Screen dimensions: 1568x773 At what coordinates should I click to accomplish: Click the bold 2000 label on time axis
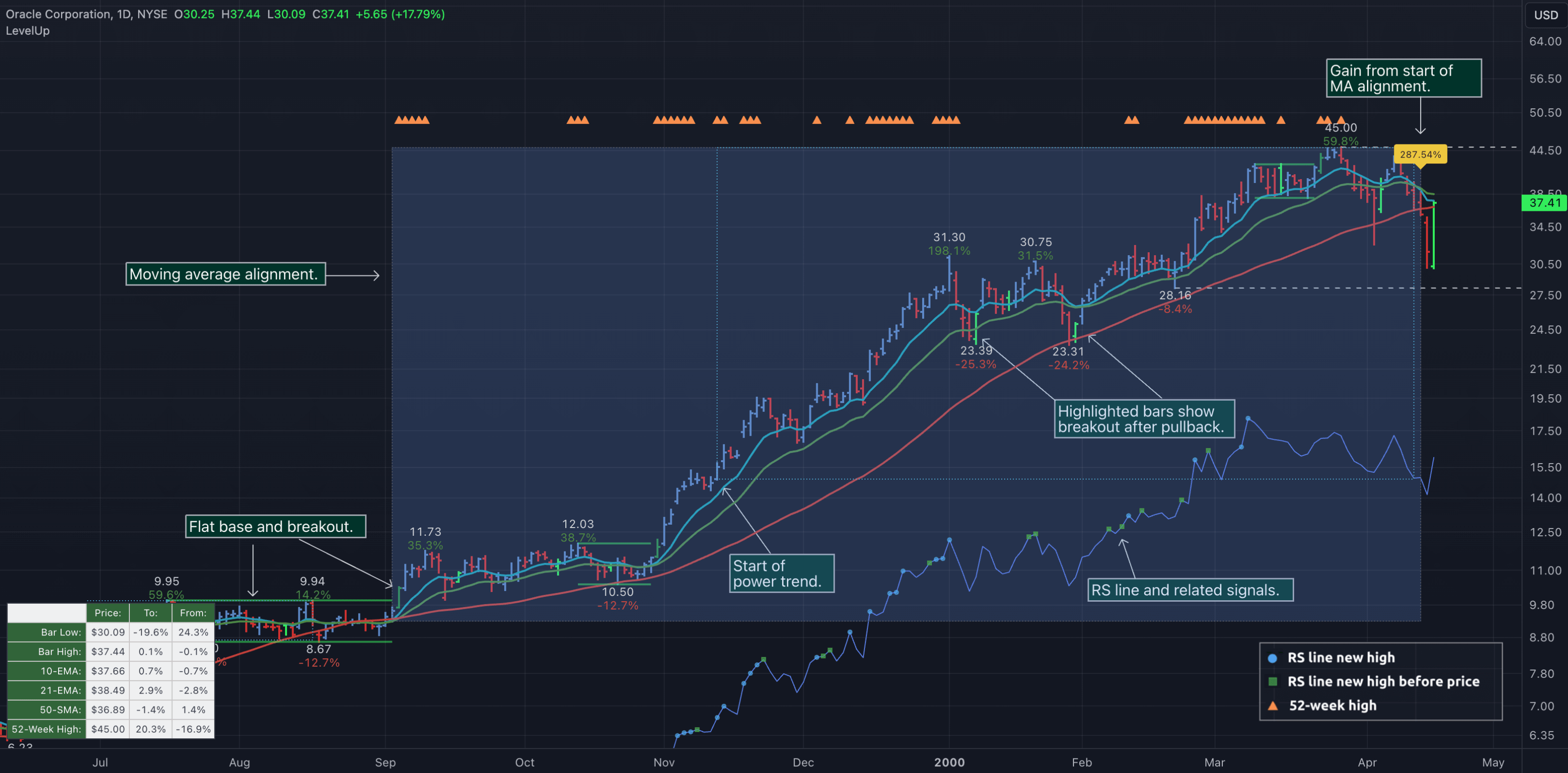pyautogui.click(x=949, y=762)
